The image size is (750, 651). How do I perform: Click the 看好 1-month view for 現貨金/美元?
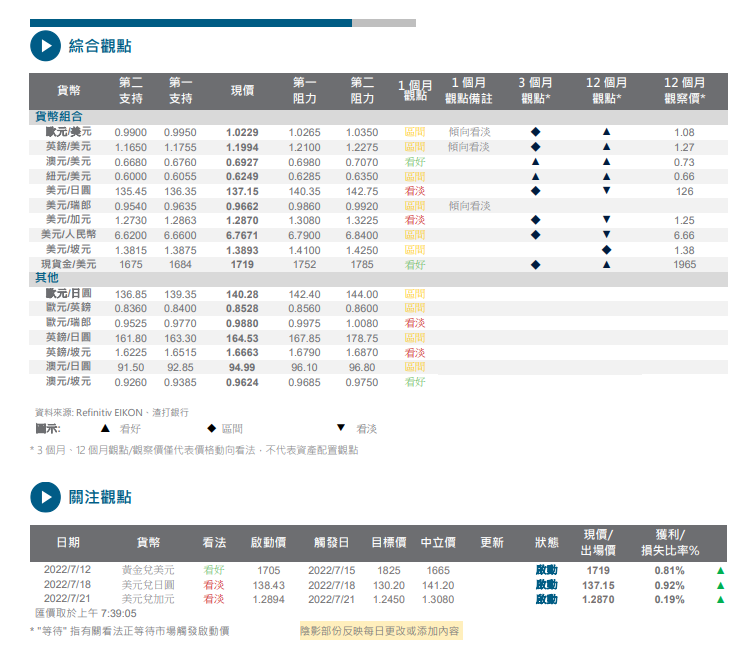(x=415, y=264)
